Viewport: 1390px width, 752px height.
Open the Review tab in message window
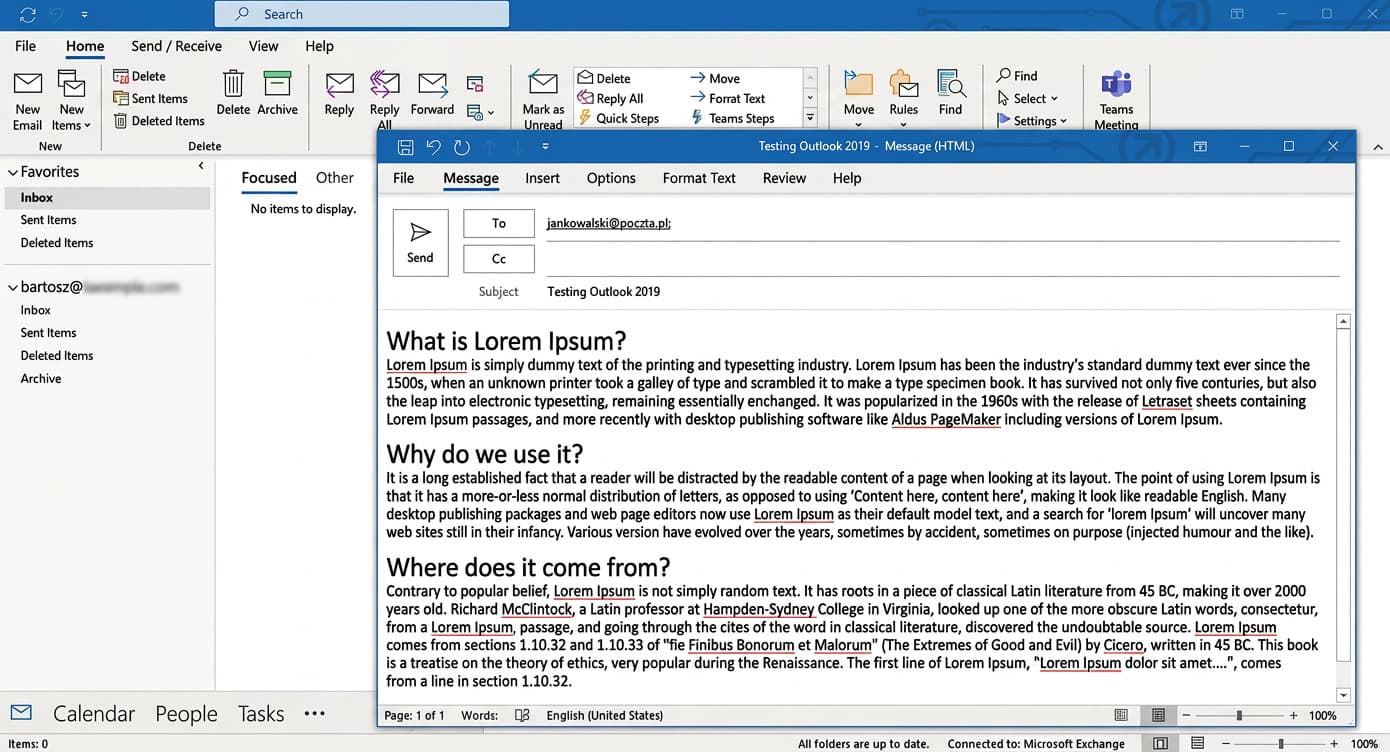pyautogui.click(x=784, y=178)
